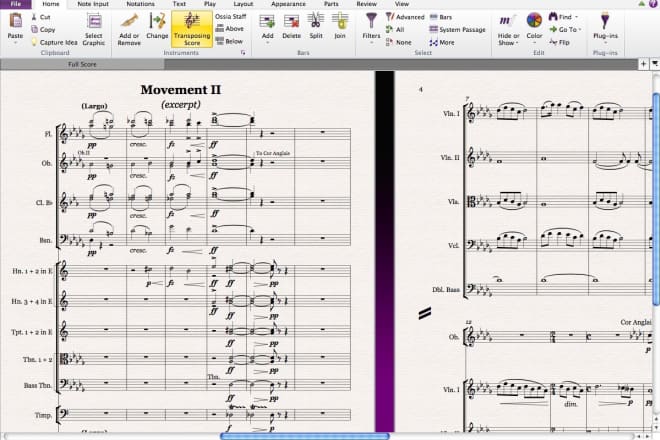This screenshot has height=440, width=660.
Task: Add ossia staff Above
Action: pos(230,29)
